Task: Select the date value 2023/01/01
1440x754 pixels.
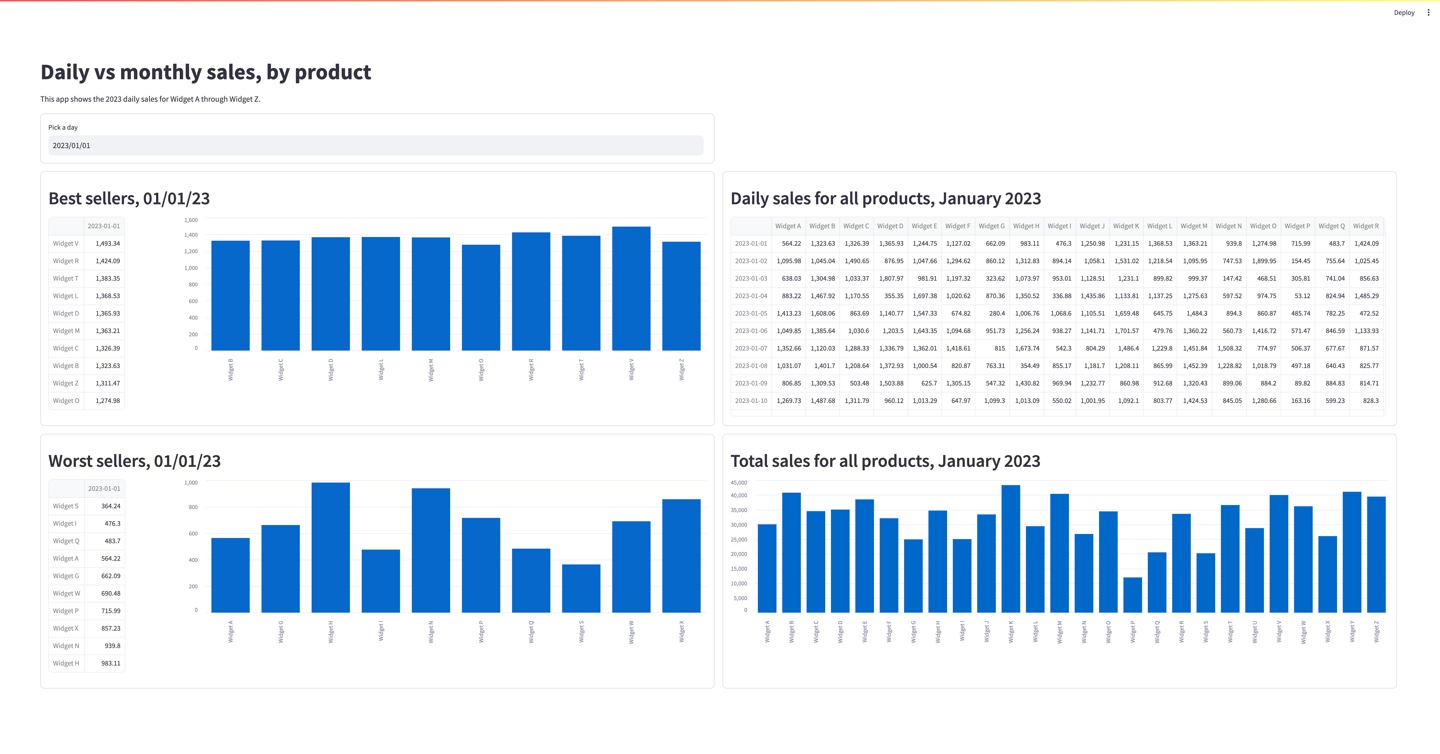Action: click(x=72, y=145)
